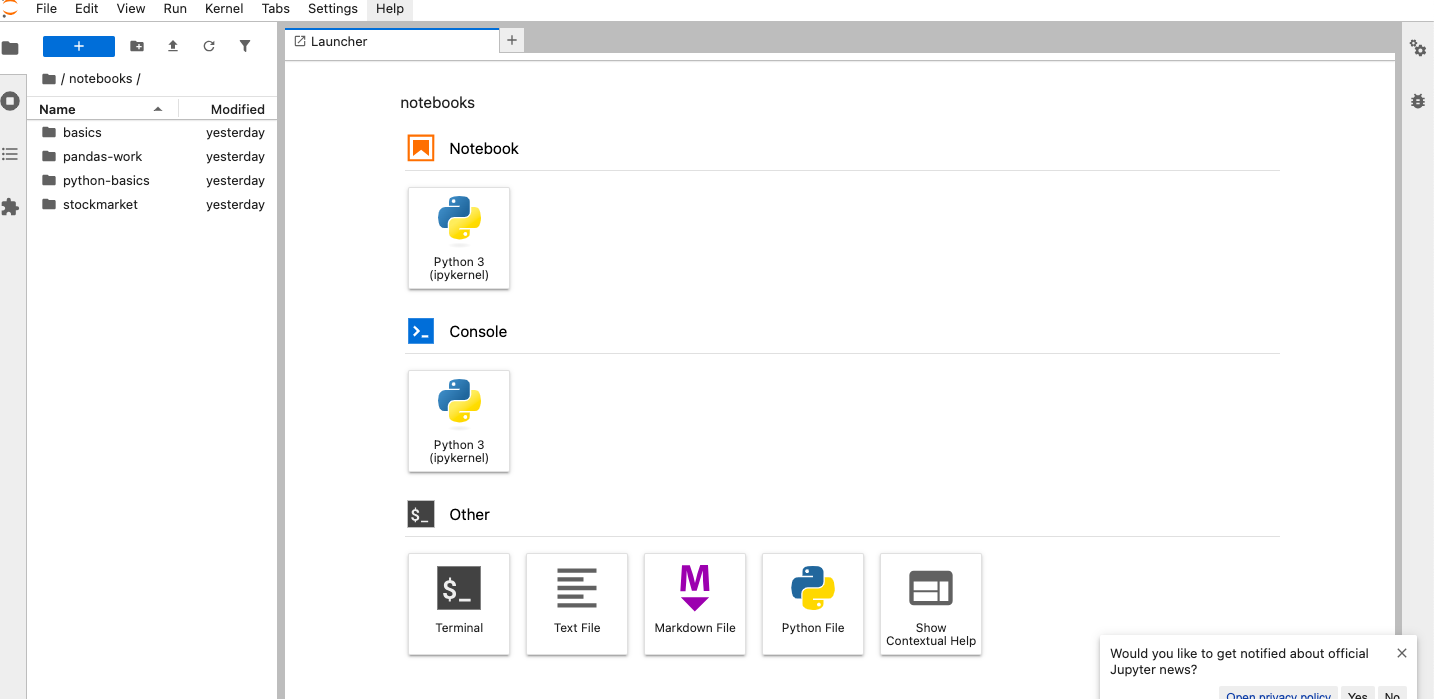This screenshot has width=1434, height=699.
Task: Switch to the Launcher tab
Action: [x=339, y=41]
